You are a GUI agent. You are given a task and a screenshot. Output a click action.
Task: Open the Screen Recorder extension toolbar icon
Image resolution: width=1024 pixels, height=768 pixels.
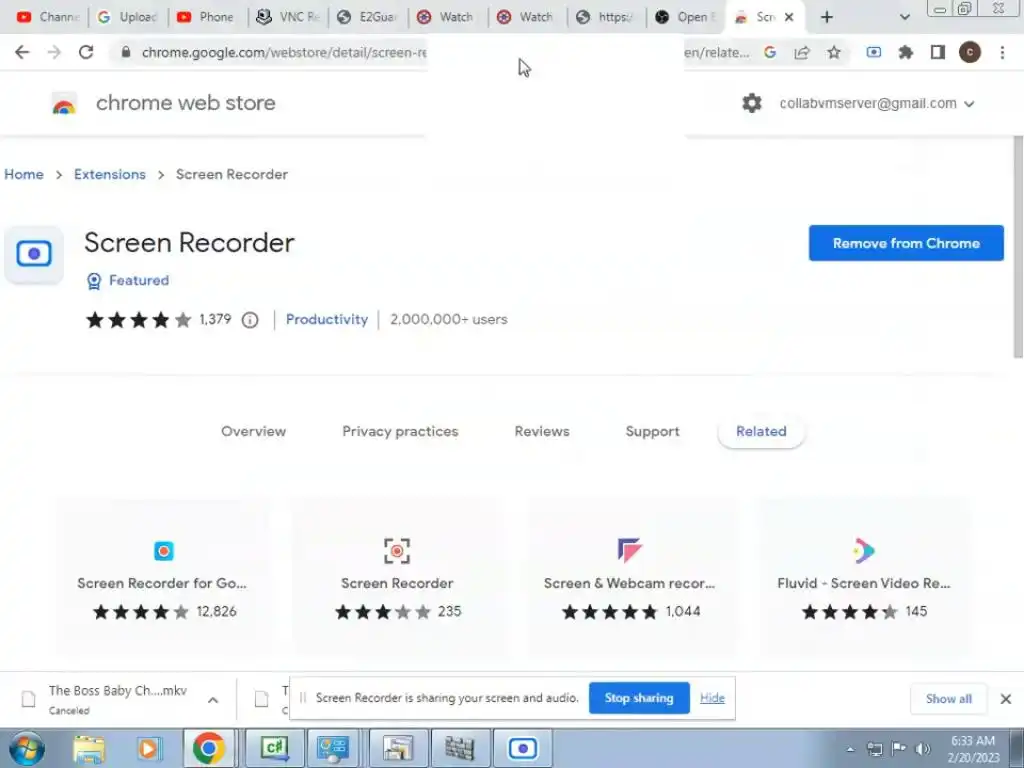874,52
